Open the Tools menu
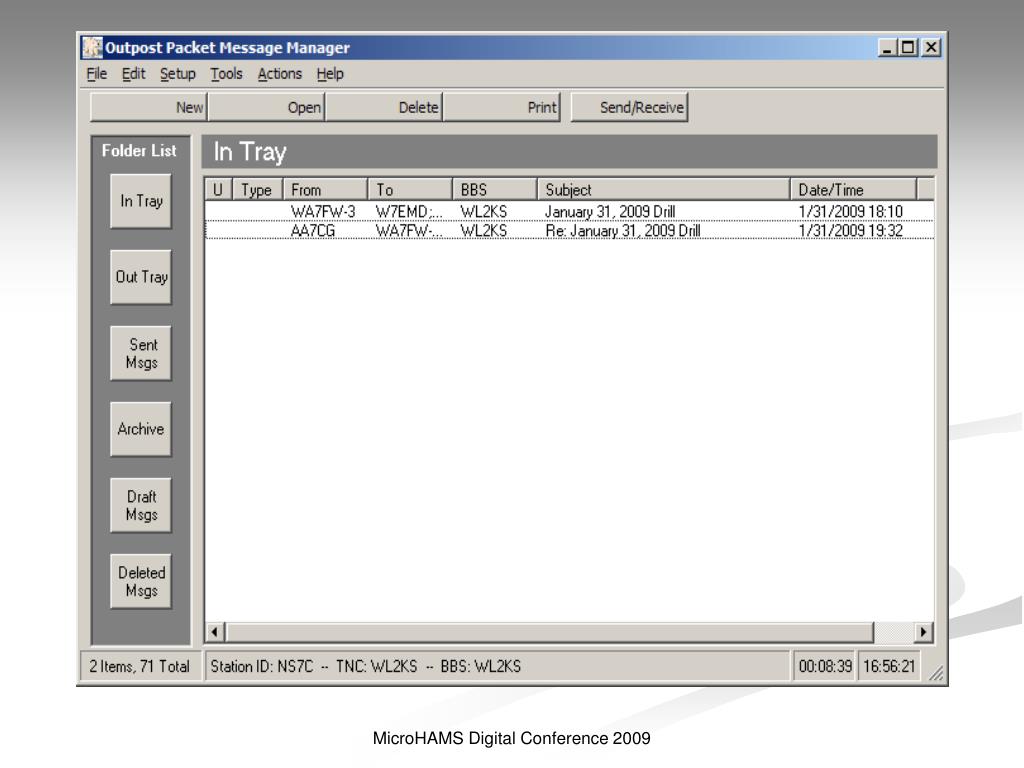Viewport: 1024px width, 768px height. point(226,74)
